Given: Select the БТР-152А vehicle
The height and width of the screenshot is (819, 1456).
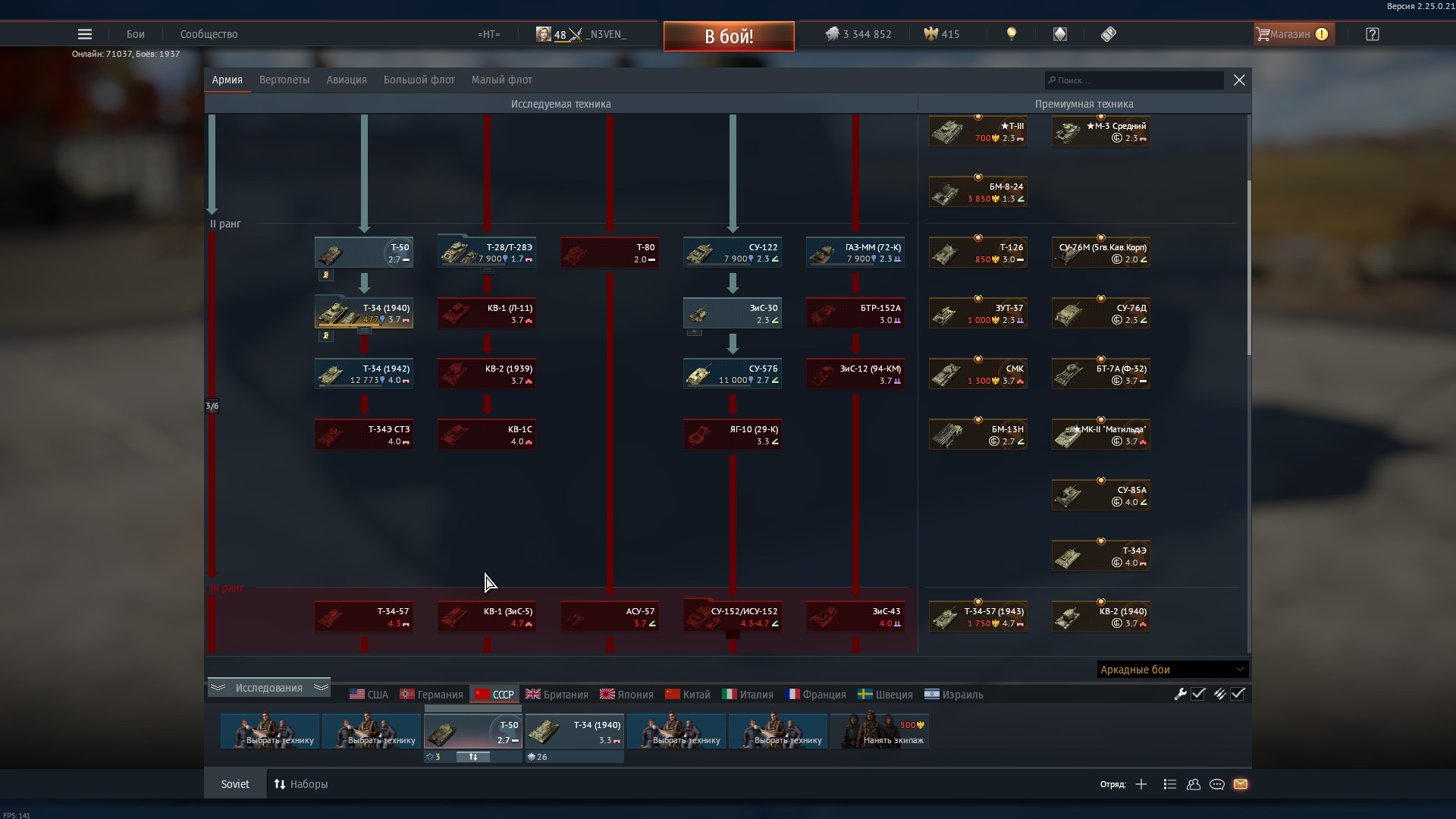Looking at the screenshot, I should coord(855,313).
